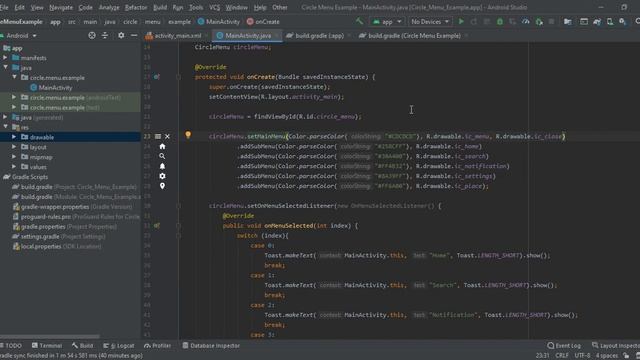
Task: Toggle code fold marker at onCreate method
Action: coord(178,77)
